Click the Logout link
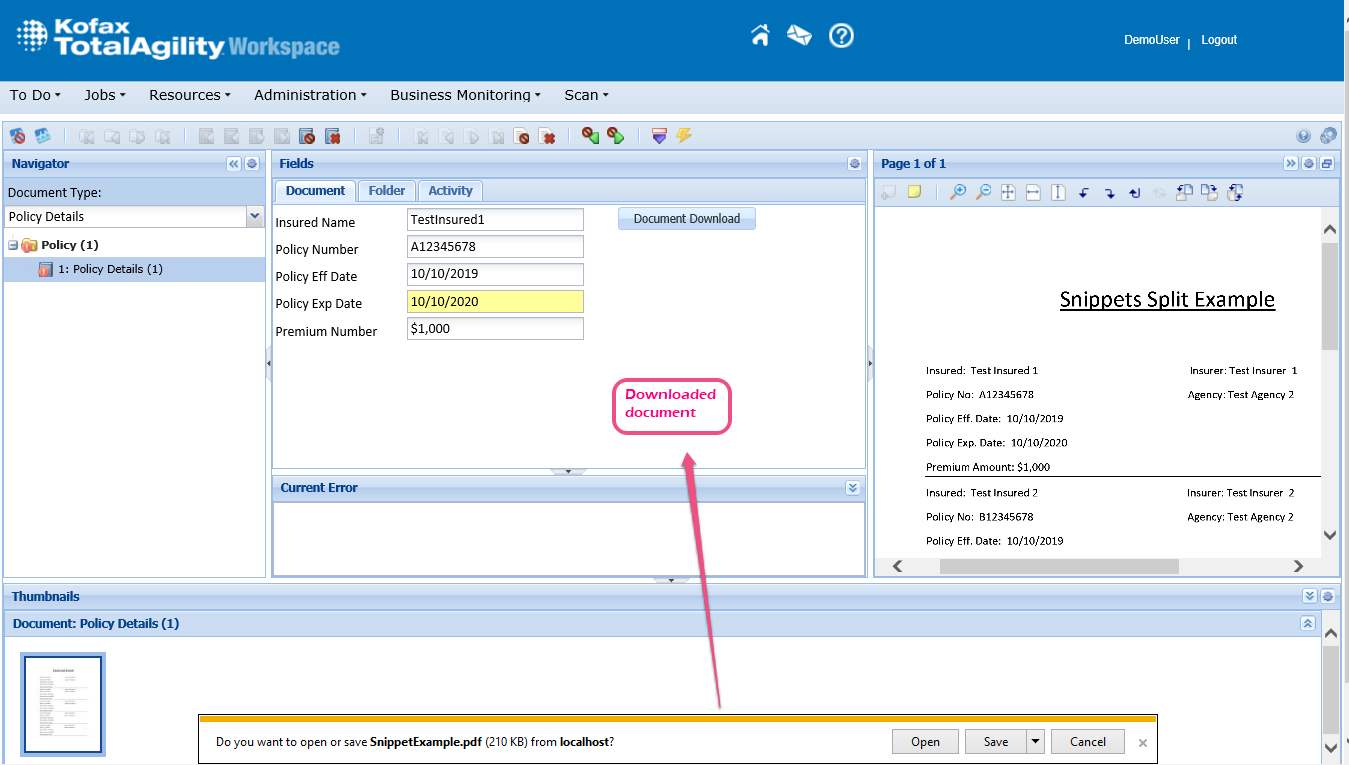Image resolution: width=1349 pixels, height=765 pixels. (1218, 40)
